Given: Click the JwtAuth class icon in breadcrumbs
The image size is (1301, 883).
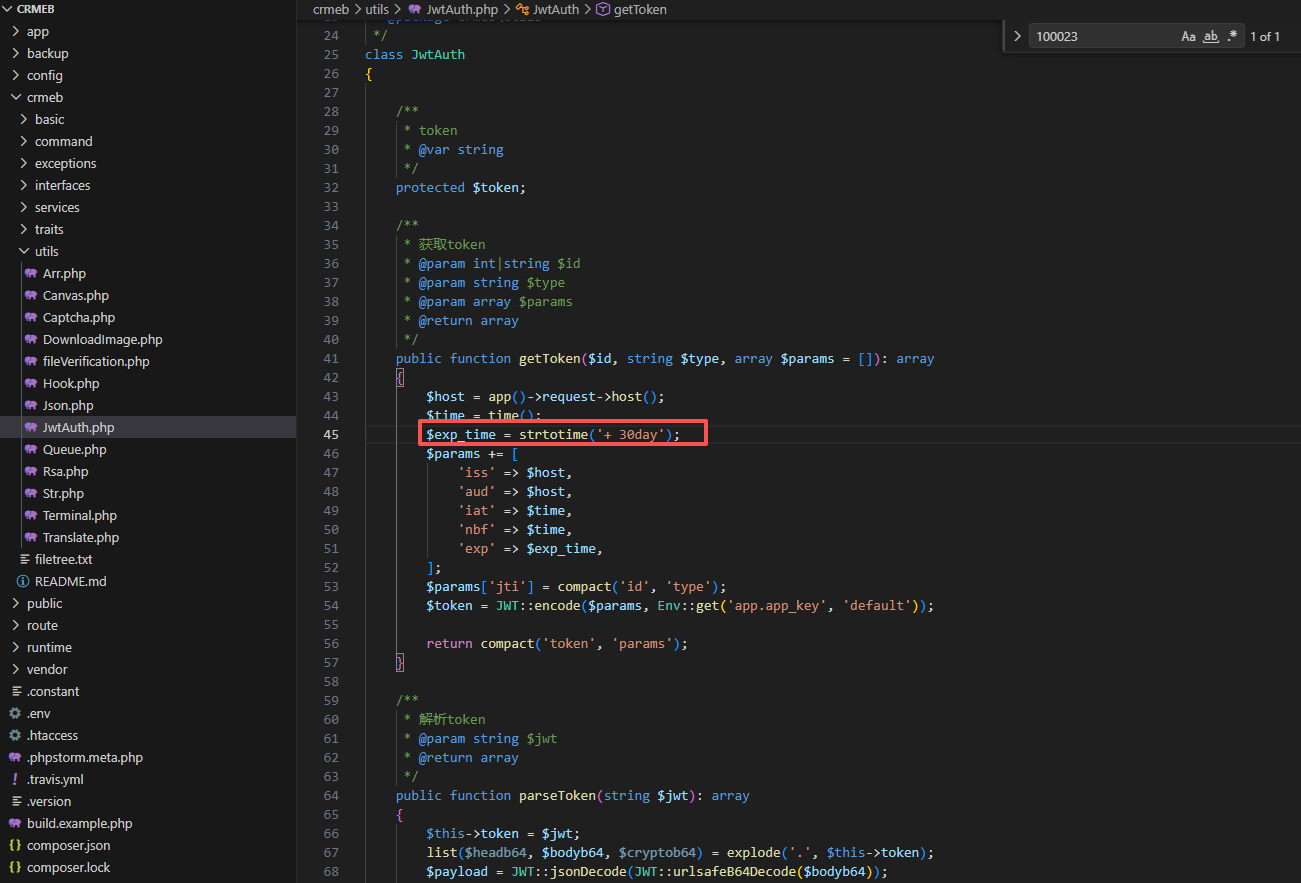Looking at the screenshot, I should click(x=522, y=9).
